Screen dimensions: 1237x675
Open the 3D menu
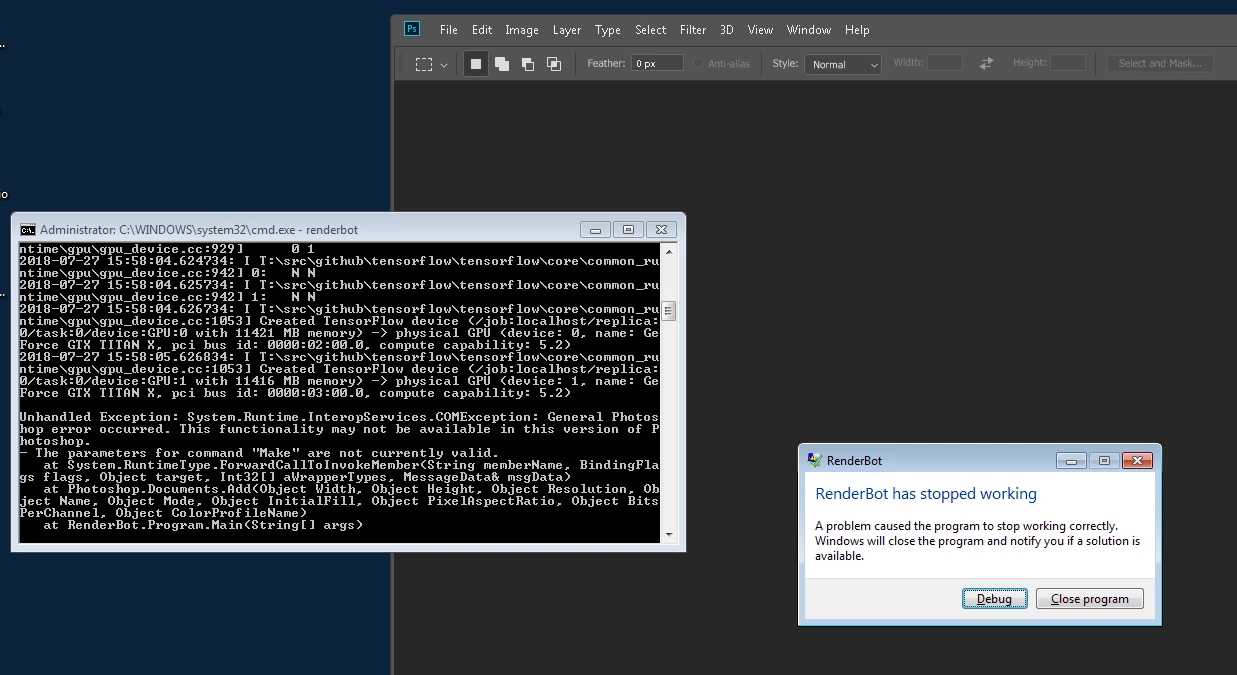pos(727,30)
